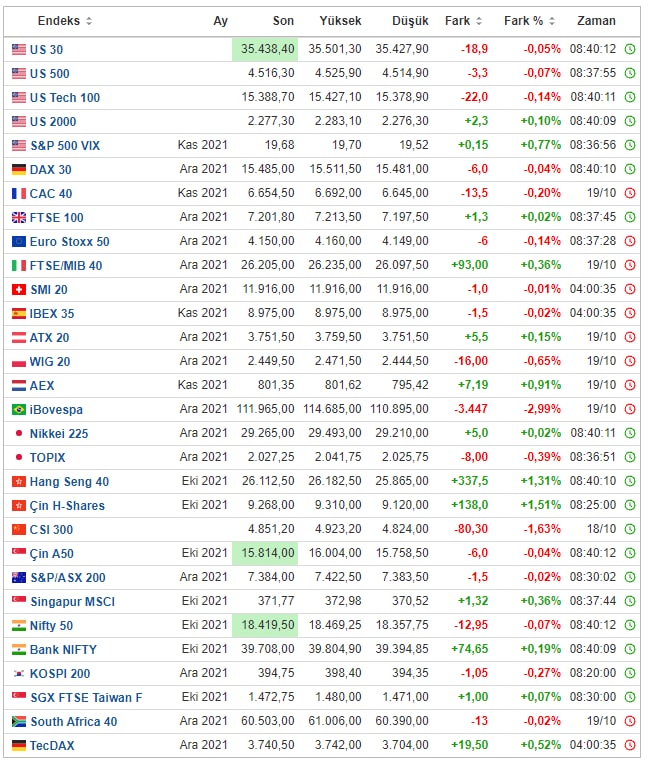Open the SGX FTSE Taiwan F link
This screenshot has height=771, width=648.
pyautogui.click(x=87, y=698)
